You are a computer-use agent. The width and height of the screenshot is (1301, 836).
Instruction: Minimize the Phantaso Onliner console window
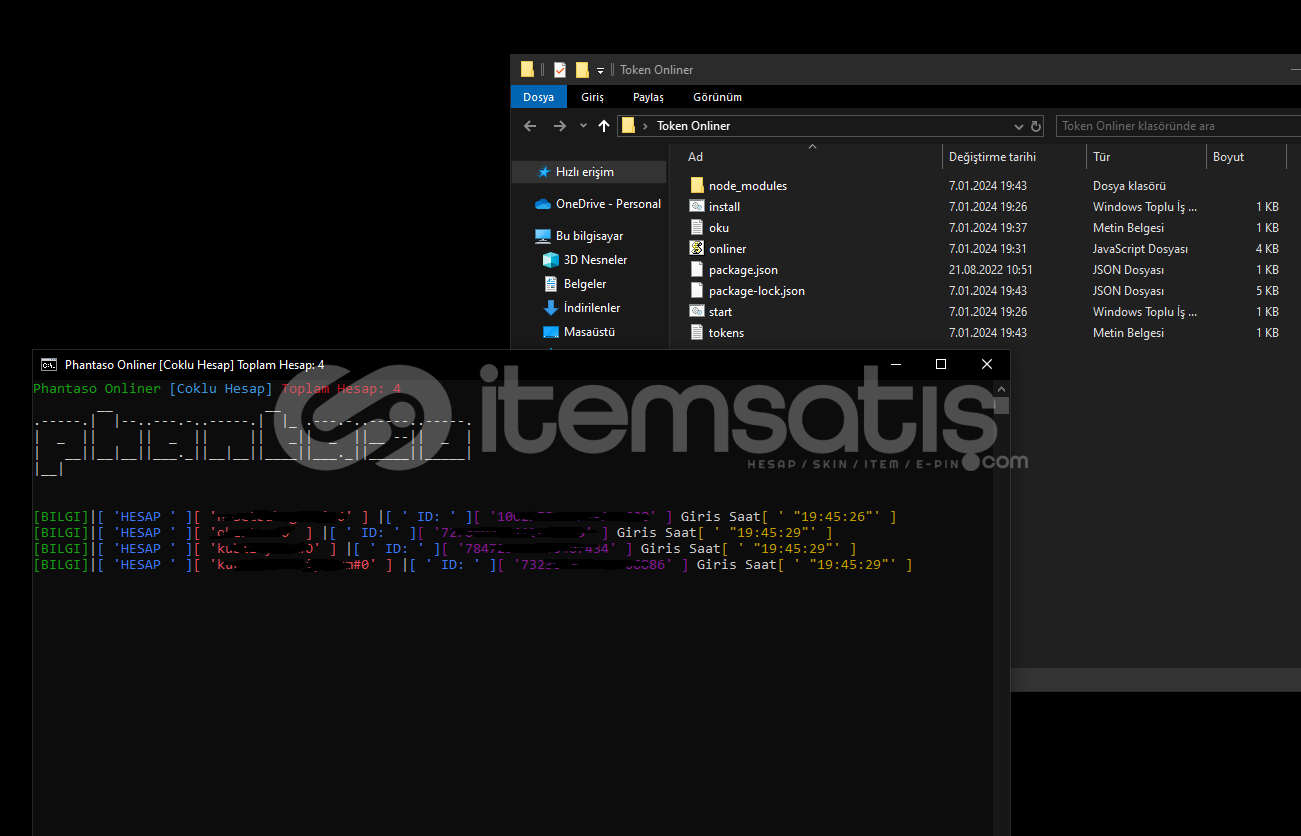pos(895,365)
